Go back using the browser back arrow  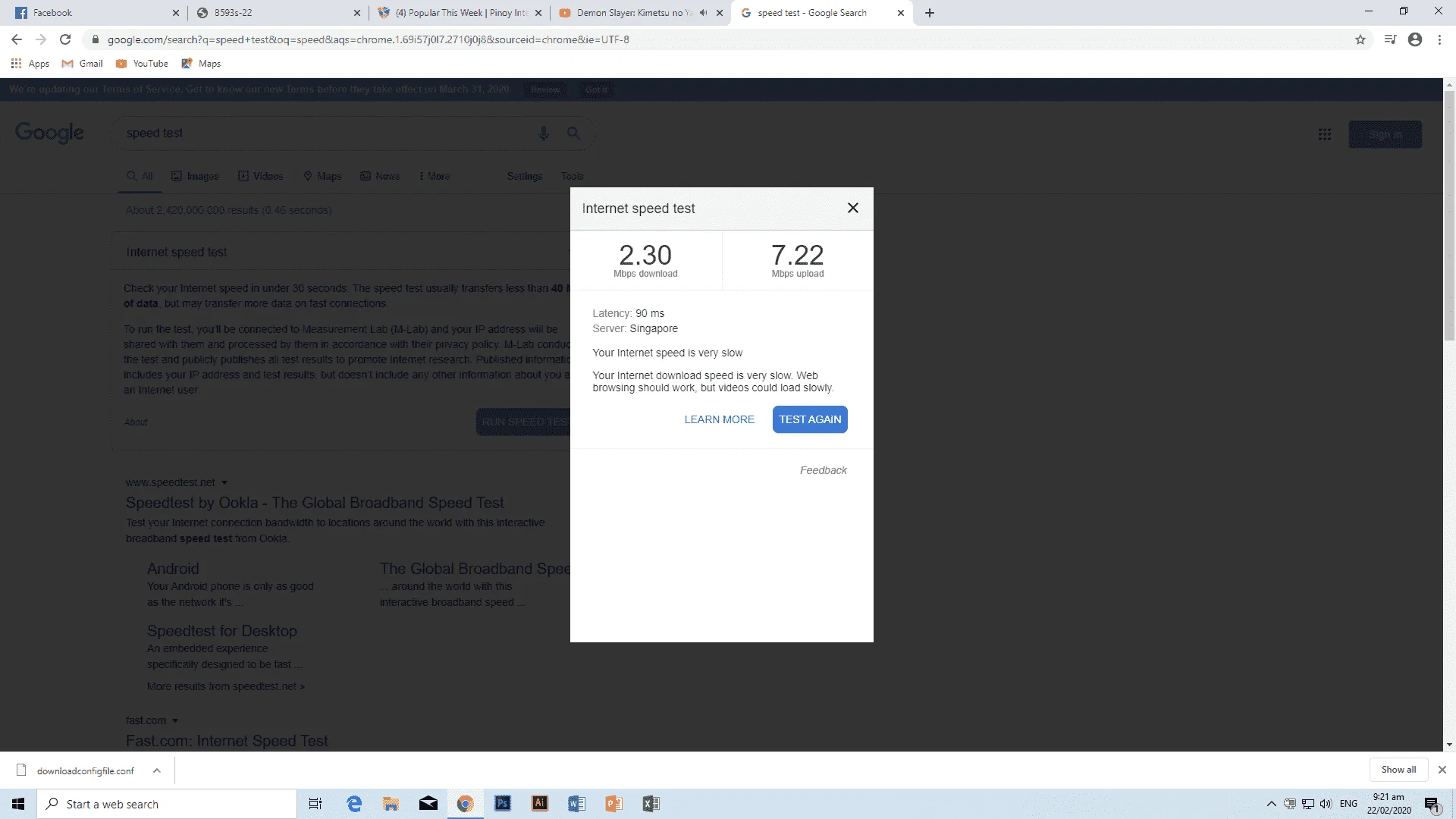pos(17,39)
